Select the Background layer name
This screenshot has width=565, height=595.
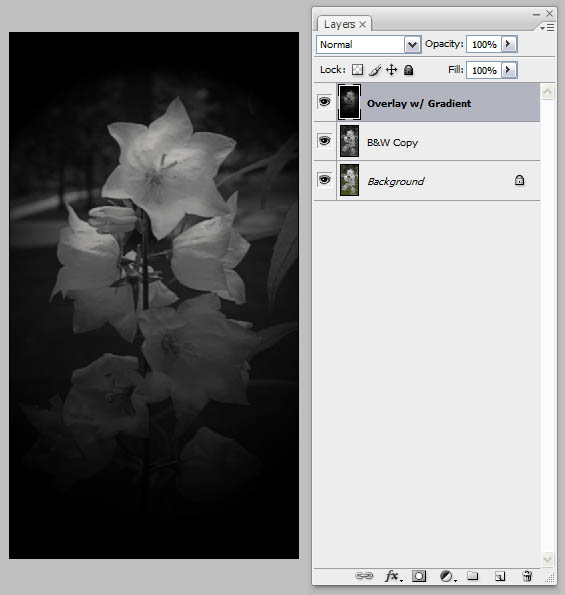(x=395, y=181)
